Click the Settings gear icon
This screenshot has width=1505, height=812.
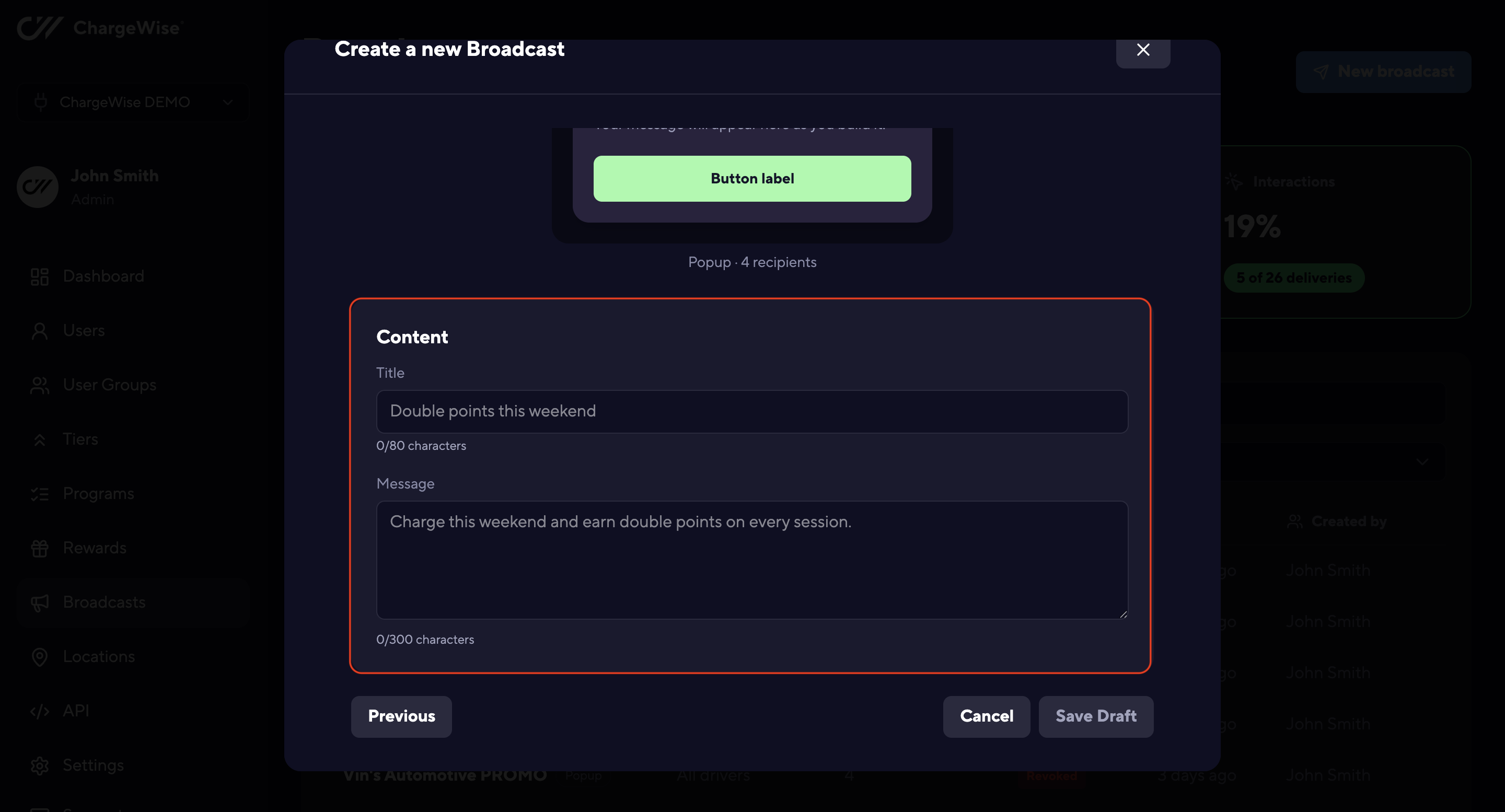39,766
